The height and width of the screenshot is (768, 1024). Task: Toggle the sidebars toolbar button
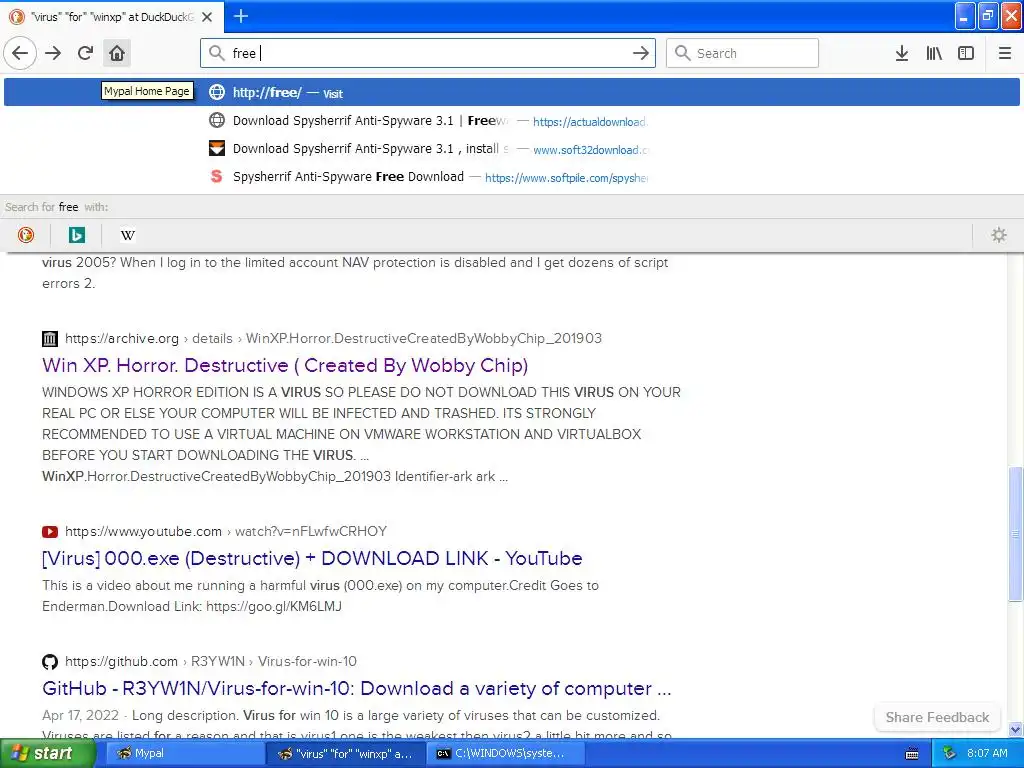pos(966,53)
